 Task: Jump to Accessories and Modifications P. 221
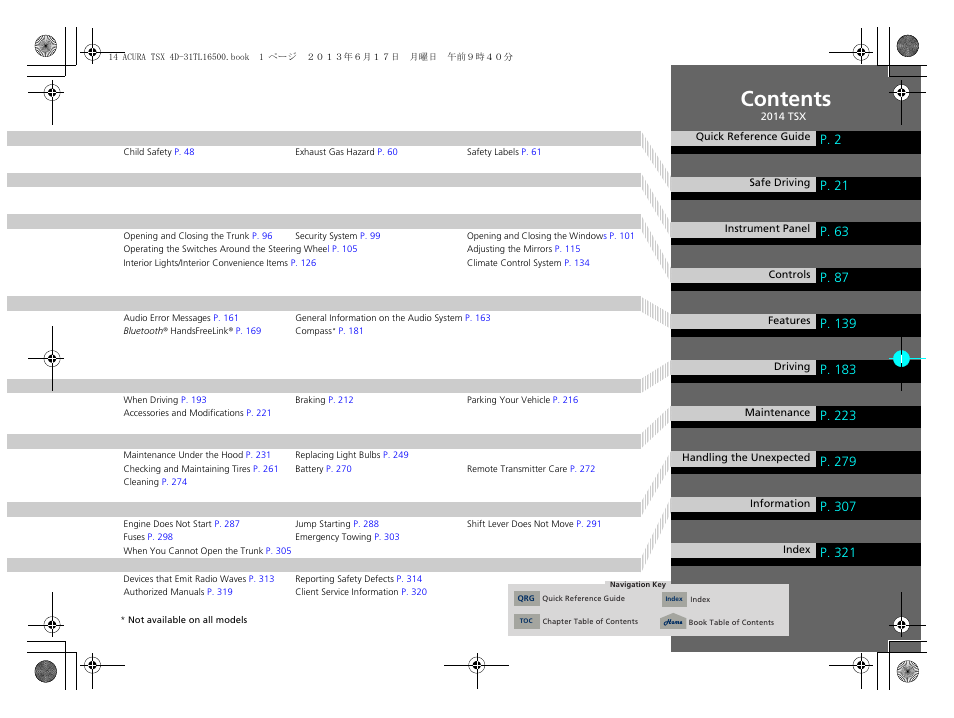[197, 413]
